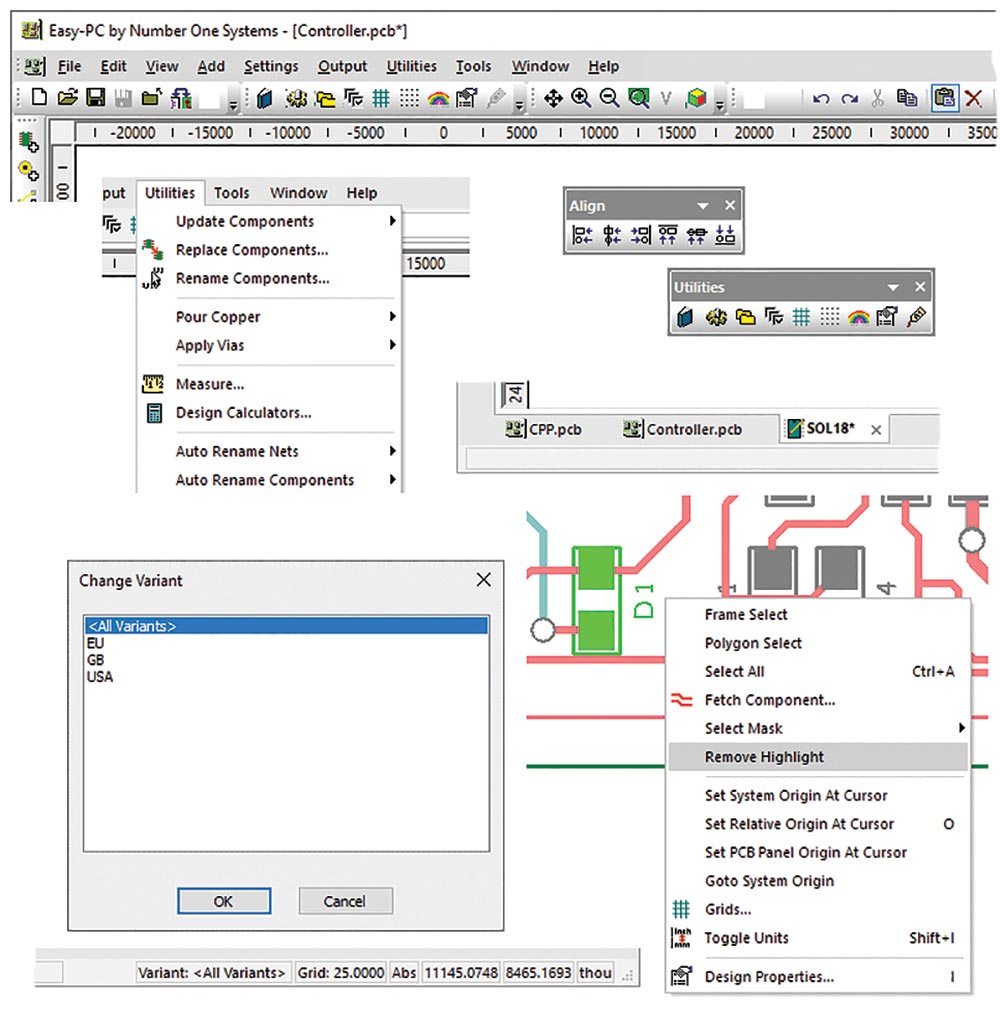Open design properties icon in floating Utilities toolbar

(887, 317)
